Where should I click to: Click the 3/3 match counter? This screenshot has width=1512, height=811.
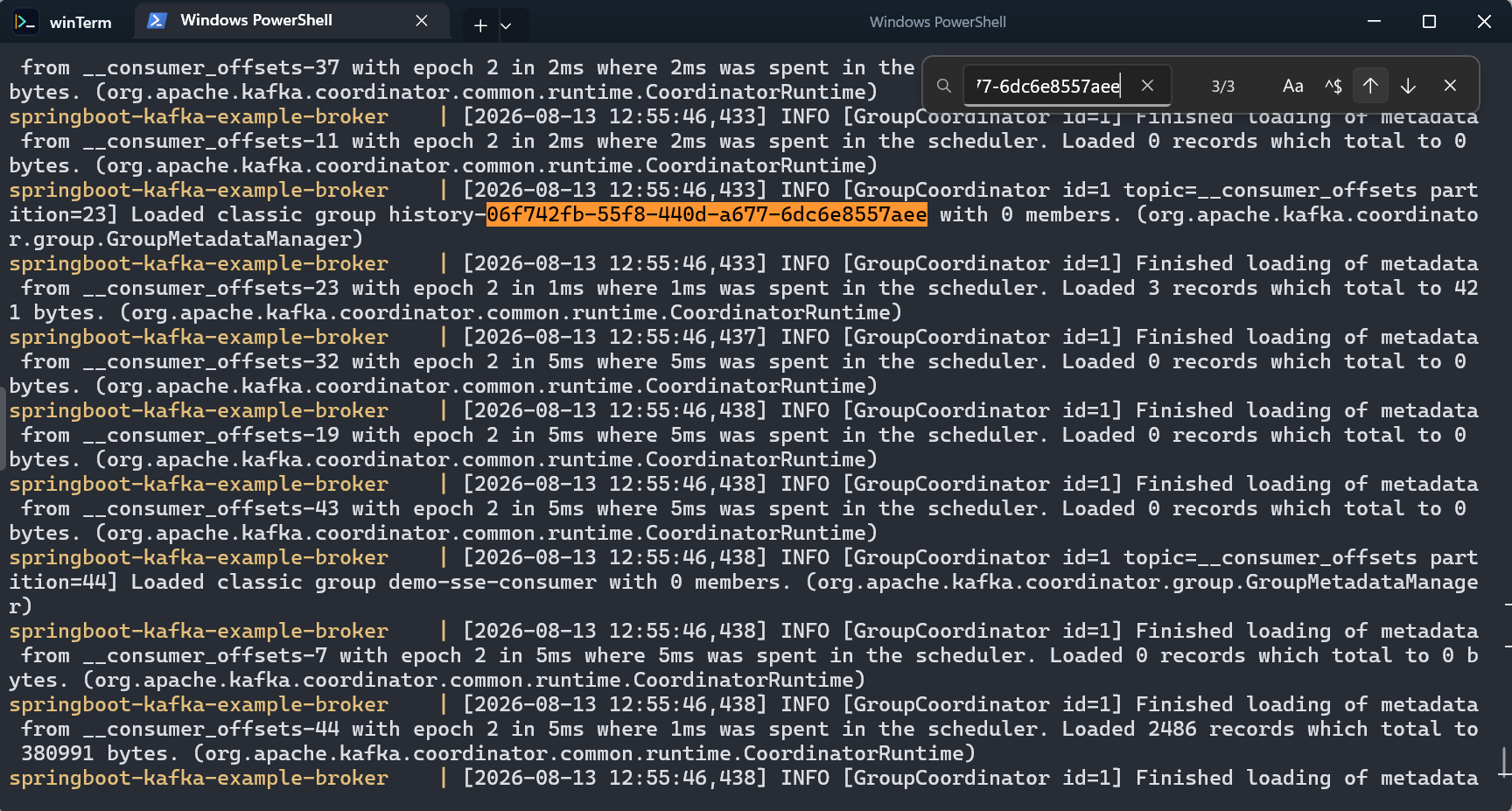(x=1222, y=87)
